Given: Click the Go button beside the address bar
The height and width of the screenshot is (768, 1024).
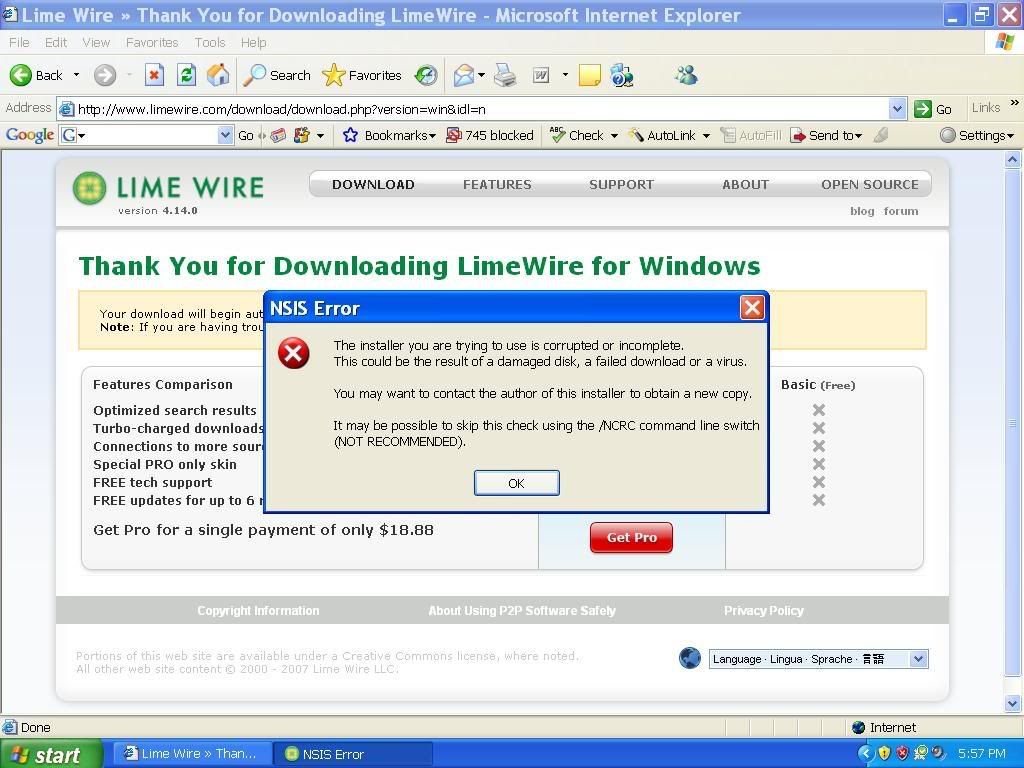Looking at the screenshot, I should point(933,109).
